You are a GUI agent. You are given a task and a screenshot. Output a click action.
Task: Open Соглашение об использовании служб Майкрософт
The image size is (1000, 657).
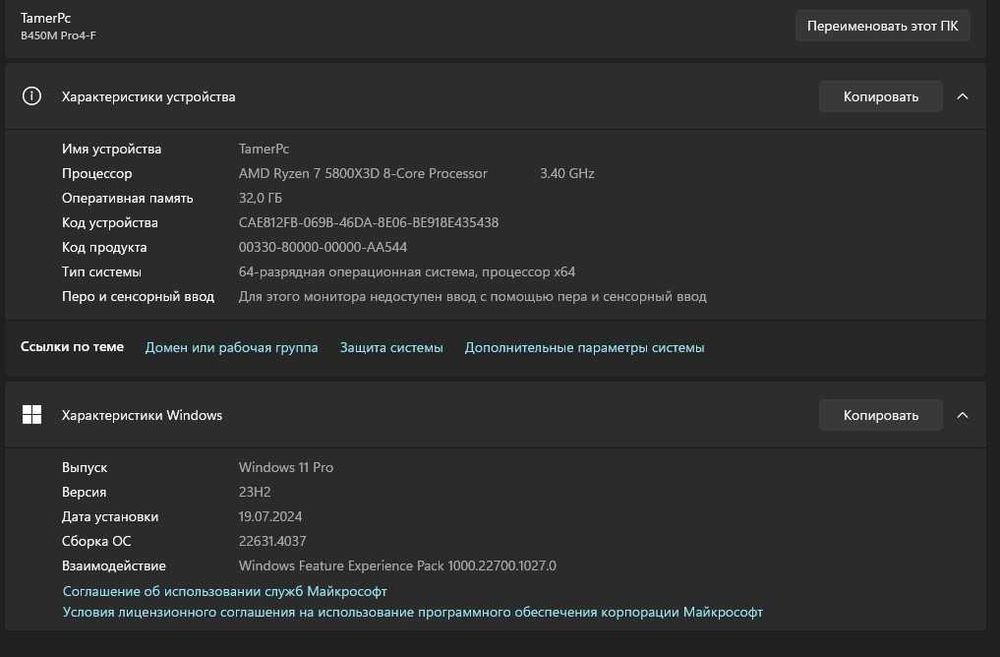tap(225, 591)
